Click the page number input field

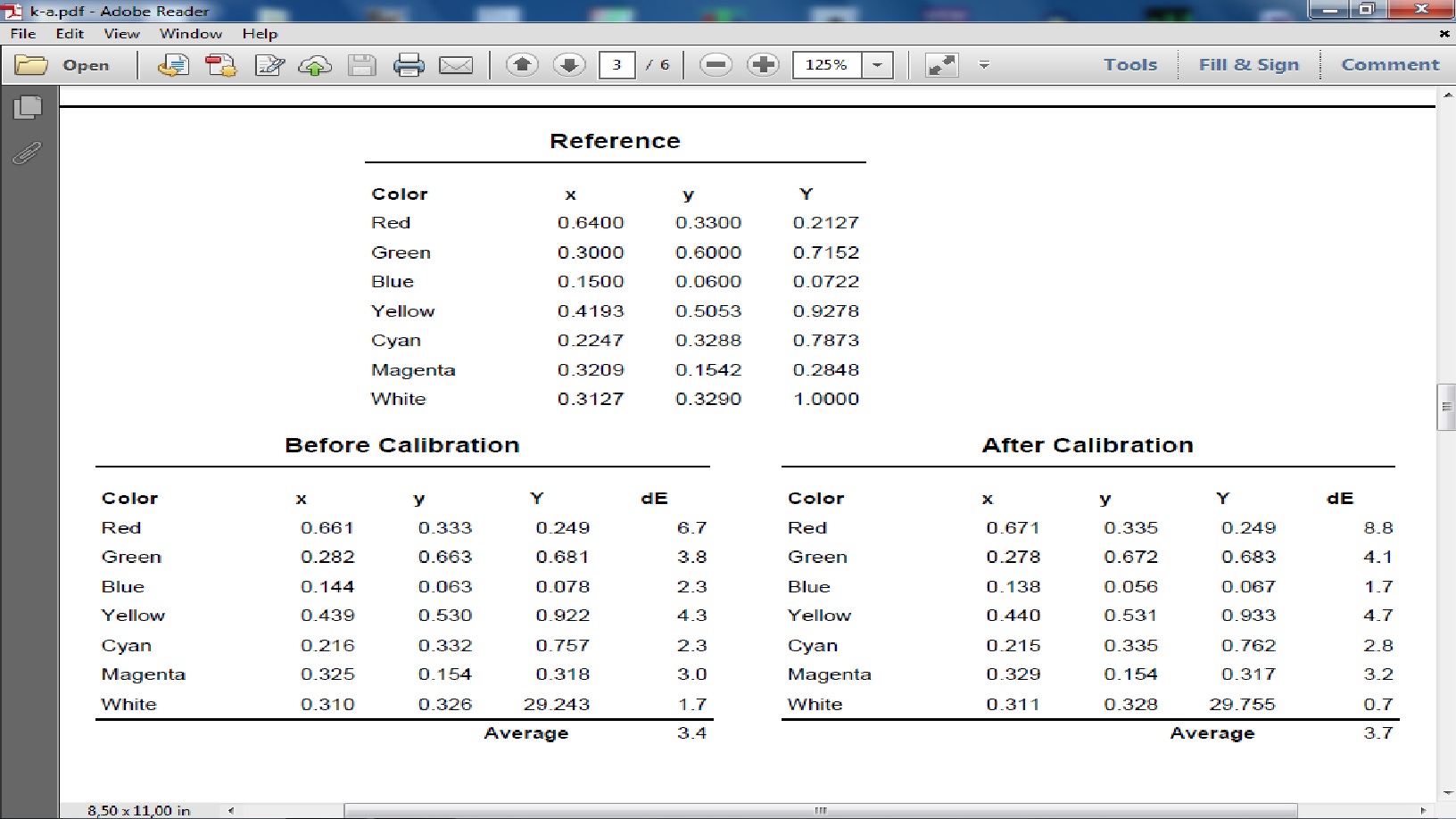click(616, 65)
